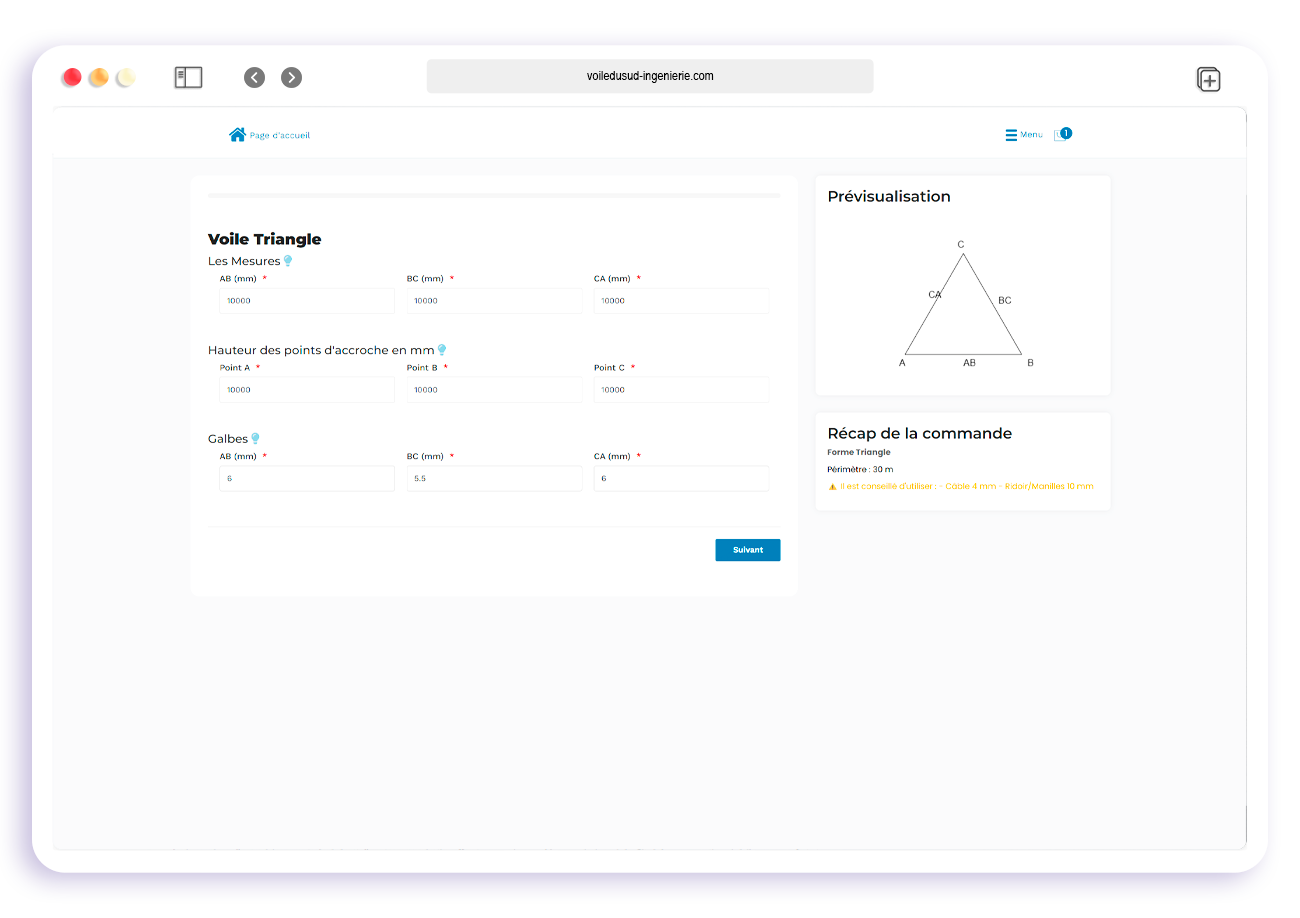The width and height of the screenshot is (1300, 918).
Task: Go forward with the browser forward arrow
Action: [291, 78]
